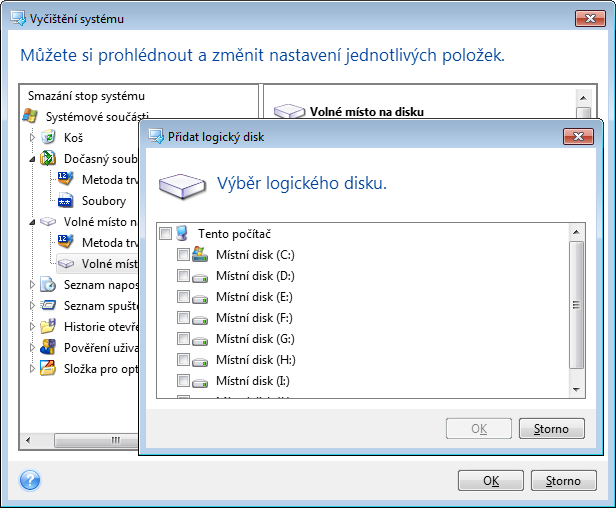Screen dimensions: 616x508
Task: Expand the Složka pro opt tree node
Action: [x=32, y=369]
